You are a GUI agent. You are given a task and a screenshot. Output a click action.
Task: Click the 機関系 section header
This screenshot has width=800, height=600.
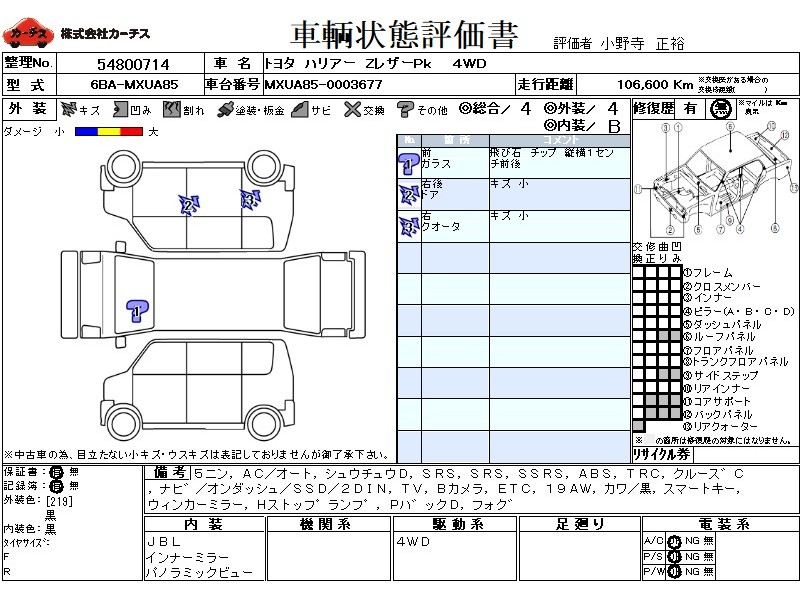(326, 524)
